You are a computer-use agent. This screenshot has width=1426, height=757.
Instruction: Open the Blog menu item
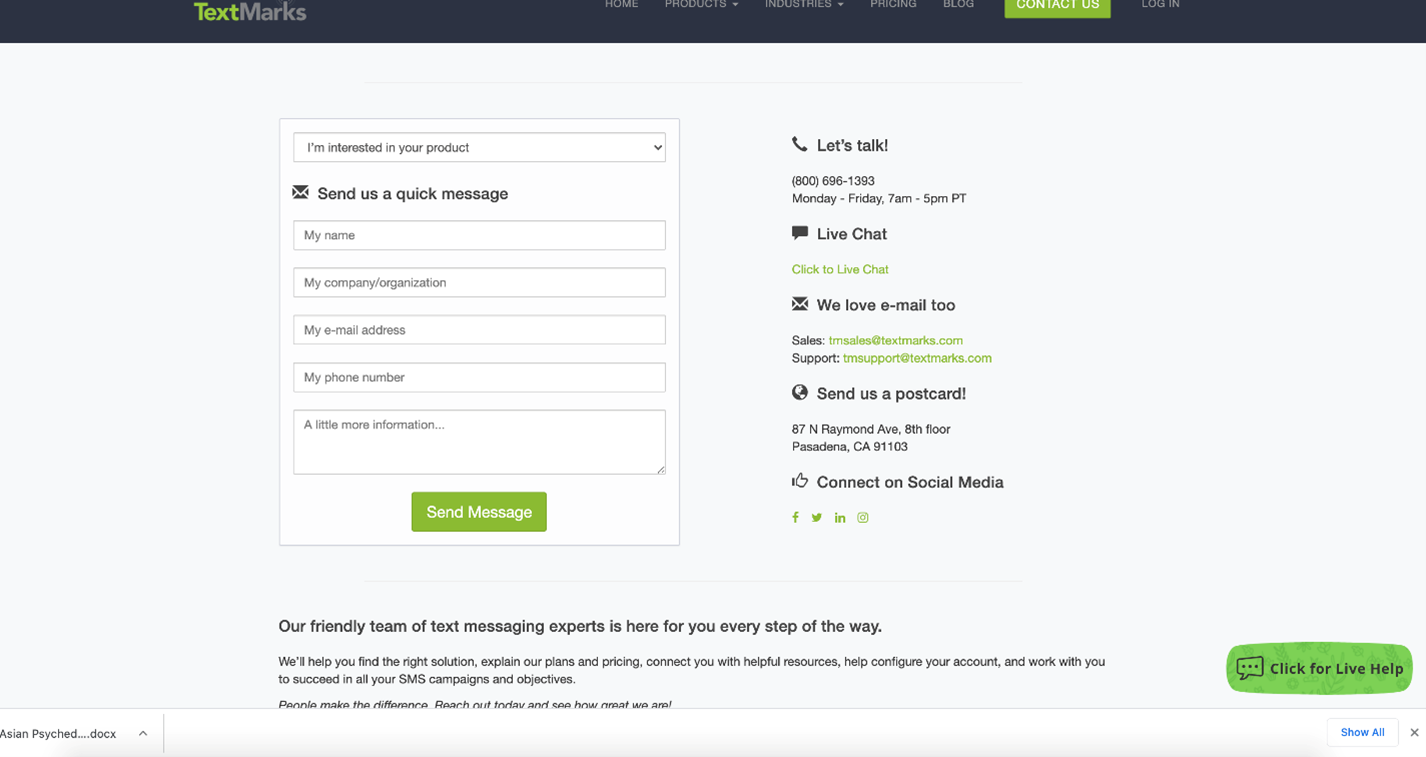tap(958, 5)
